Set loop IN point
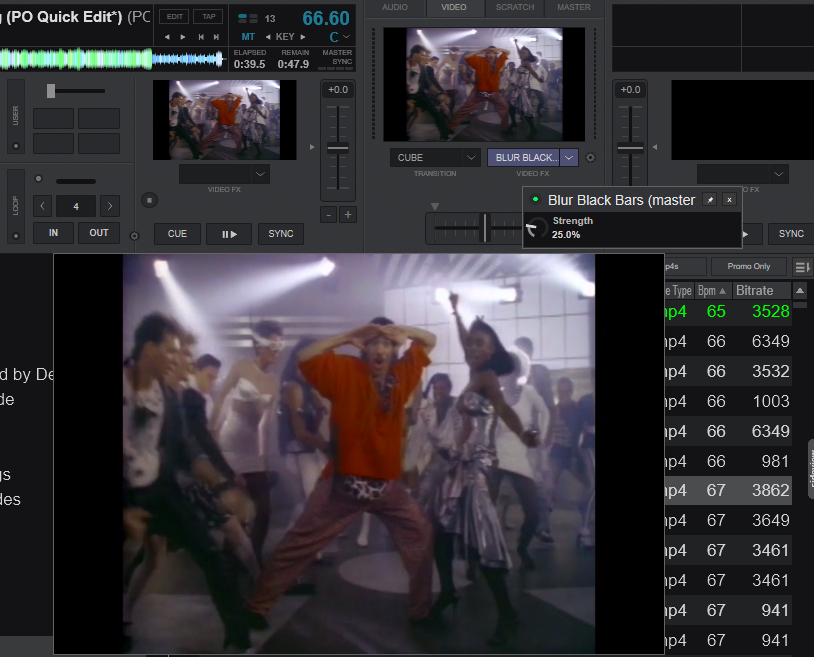The height and width of the screenshot is (657, 814). (x=53, y=232)
